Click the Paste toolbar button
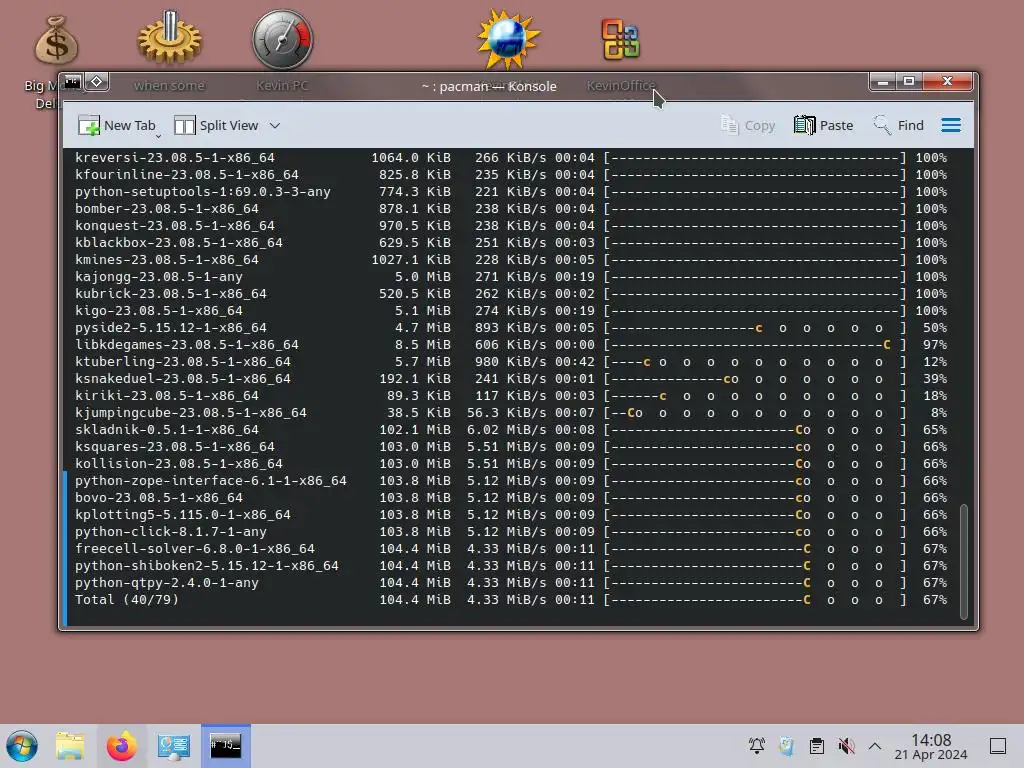Screen dimensions: 1024x768 coord(824,125)
